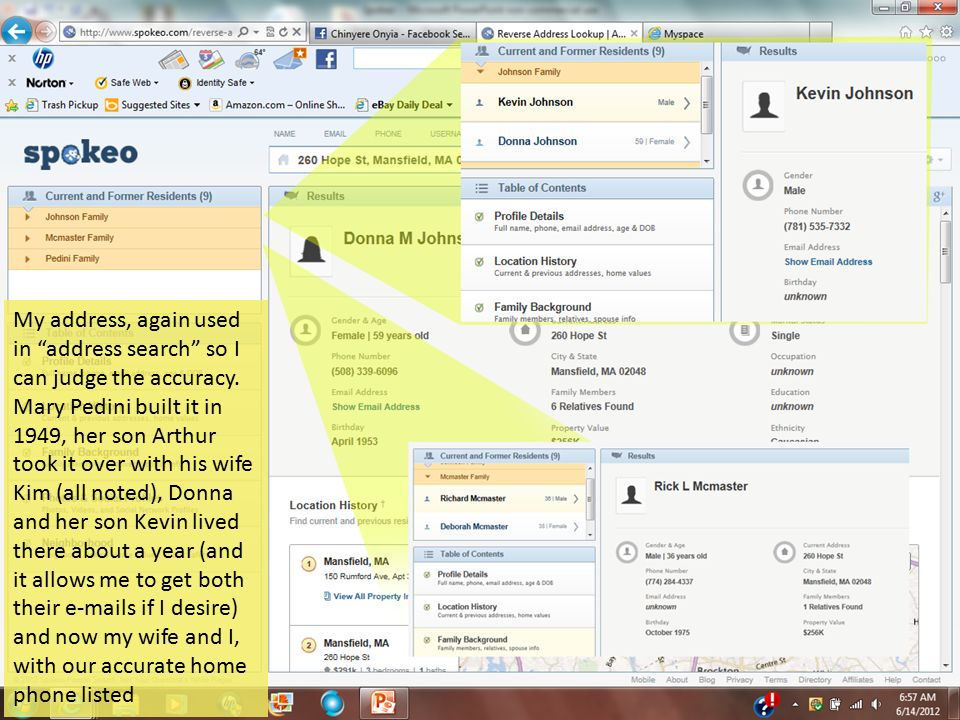960x720 pixels.
Task: Open the Norton dropdown menu
Action: (x=50, y=82)
